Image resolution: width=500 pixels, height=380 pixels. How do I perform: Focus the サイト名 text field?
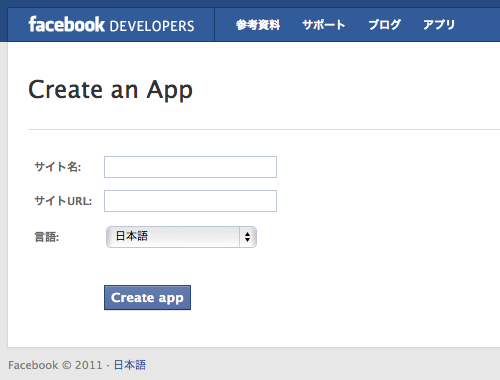click(x=190, y=167)
